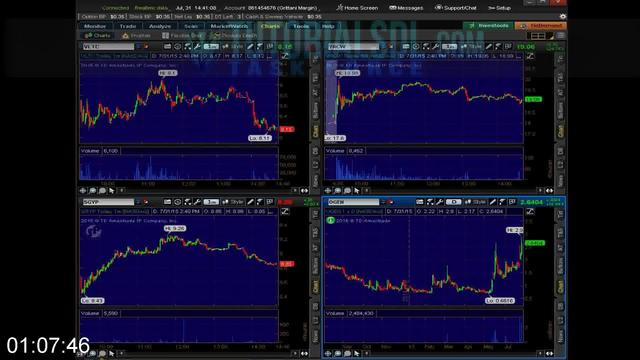Click the share table icon in SGYP toolbar
This screenshot has height=360, width=640.
167,202
